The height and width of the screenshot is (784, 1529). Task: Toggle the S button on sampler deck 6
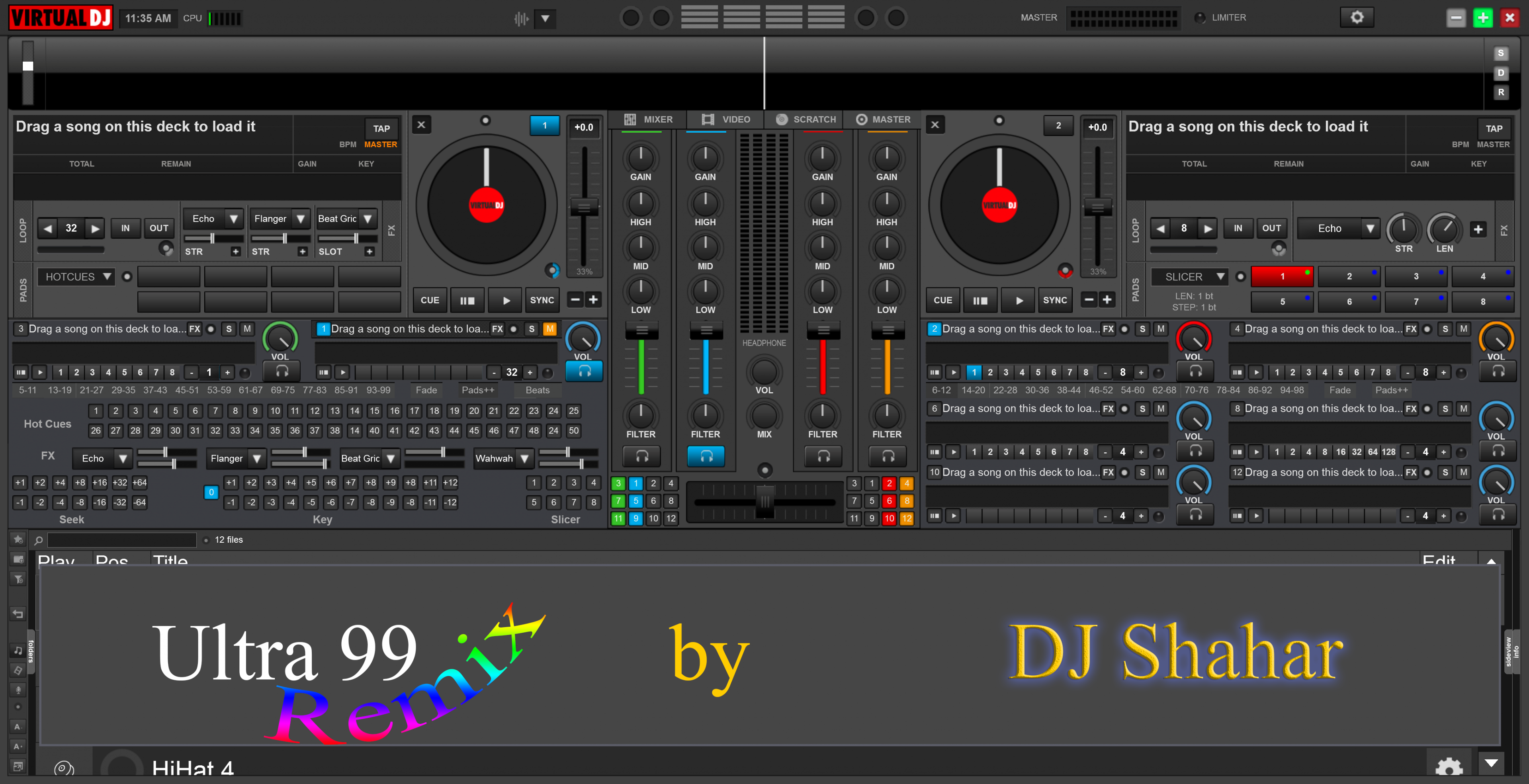[1142, 408]
